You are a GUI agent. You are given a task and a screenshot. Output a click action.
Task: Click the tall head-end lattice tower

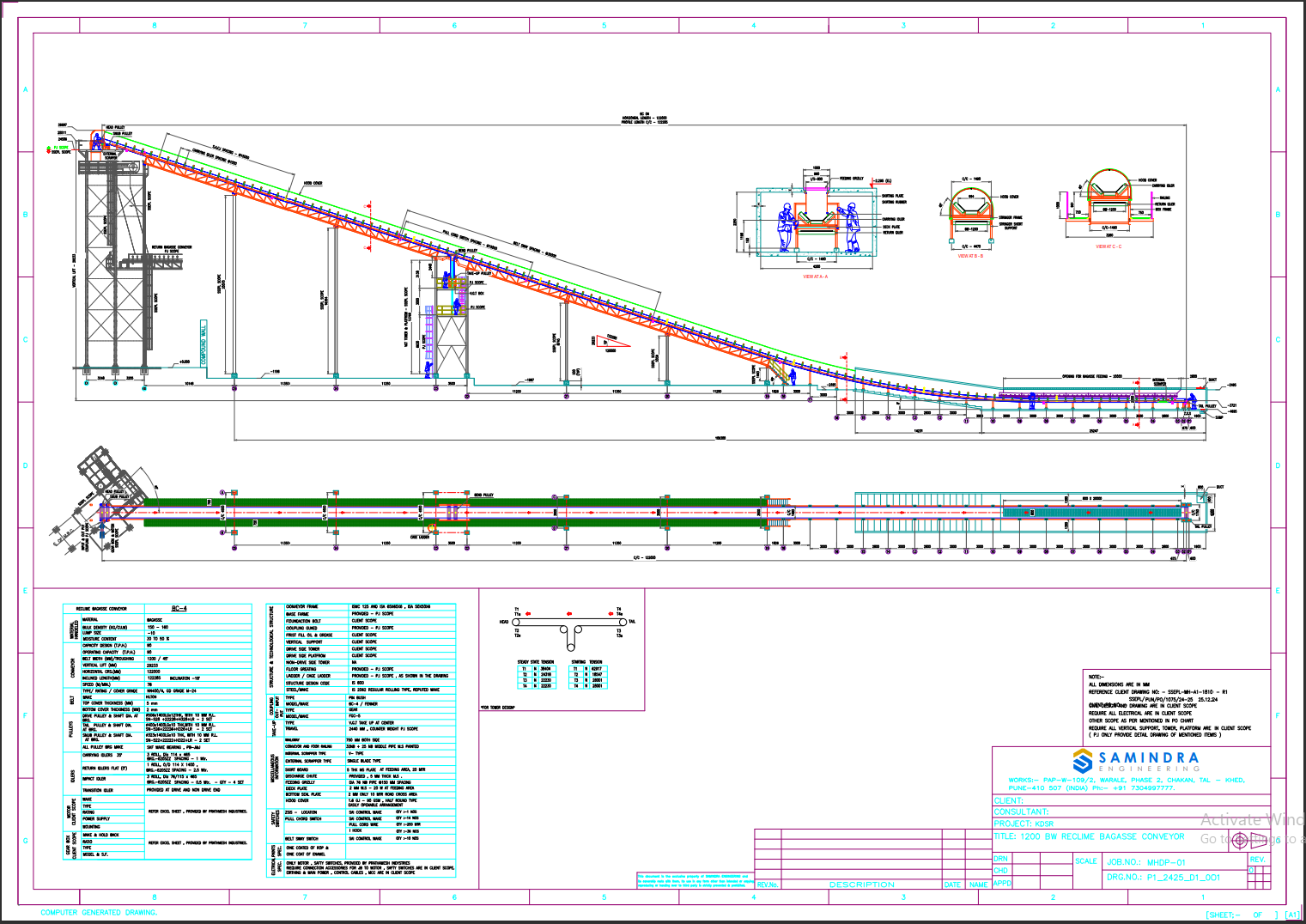pyautogui.click(x=109, y=266)
